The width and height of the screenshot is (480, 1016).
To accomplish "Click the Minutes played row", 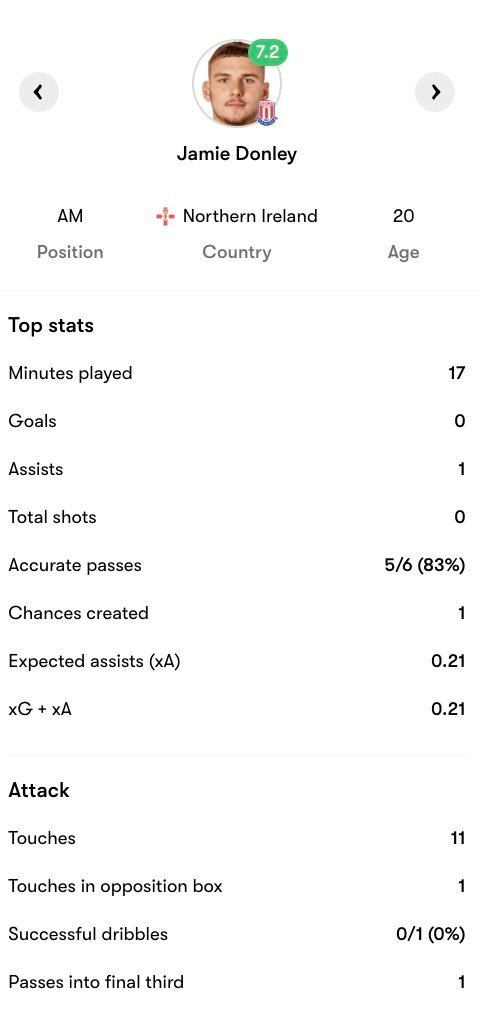I will click(236, 373).
